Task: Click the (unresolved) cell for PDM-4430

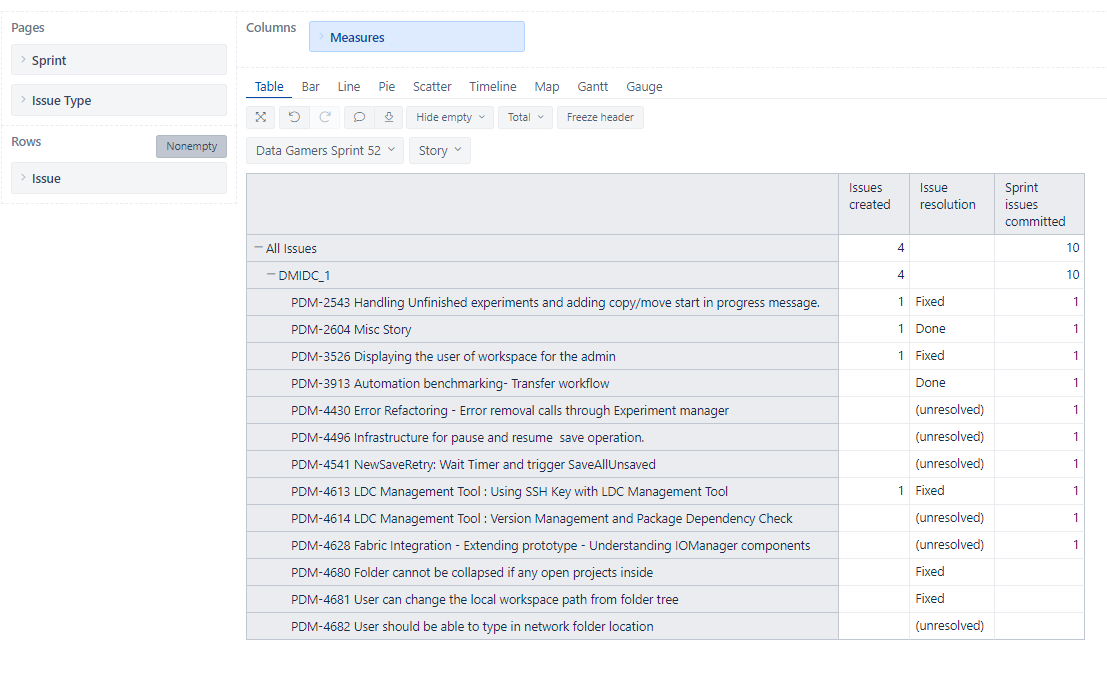Action: 950,409
